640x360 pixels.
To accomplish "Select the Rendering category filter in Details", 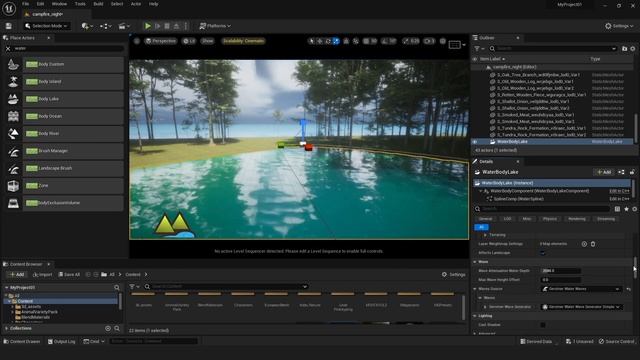I will pos(577,219).
